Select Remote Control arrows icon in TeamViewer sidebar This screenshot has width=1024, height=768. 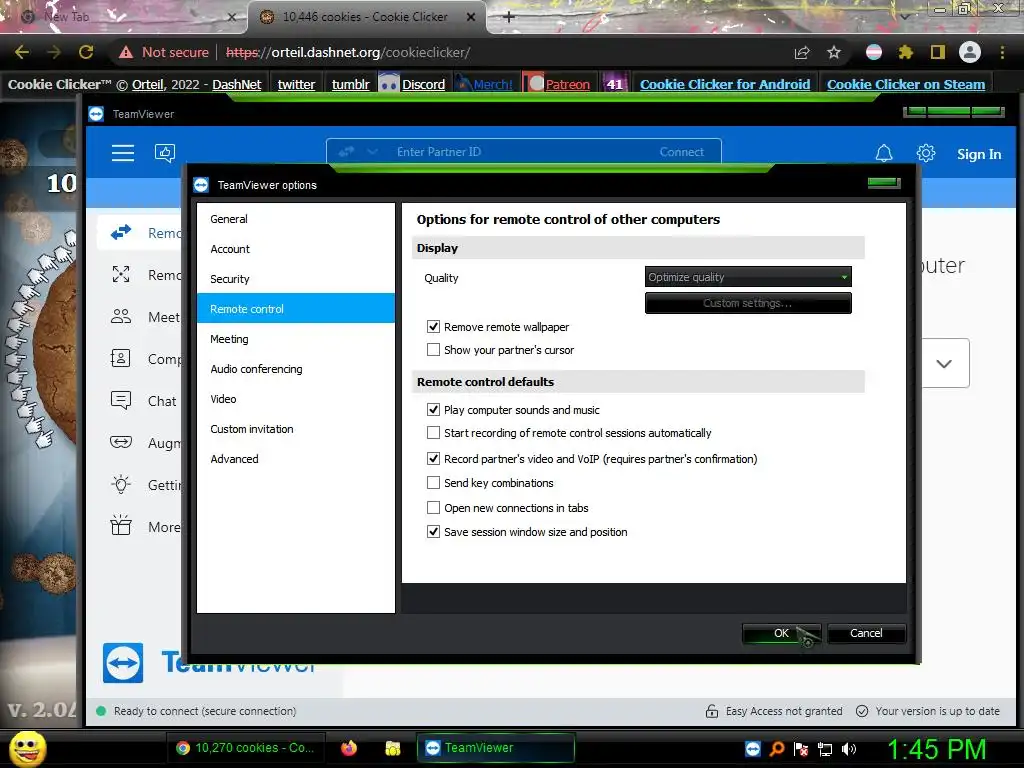121,232
